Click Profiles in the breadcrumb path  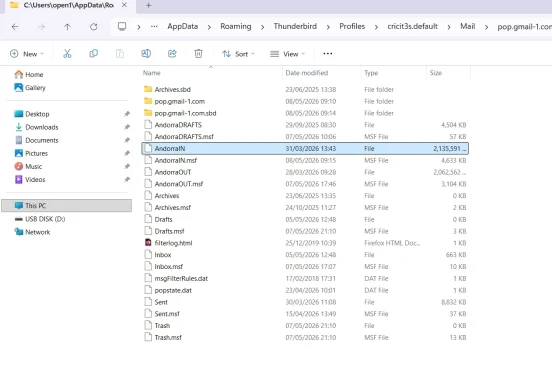coord(352,26)
